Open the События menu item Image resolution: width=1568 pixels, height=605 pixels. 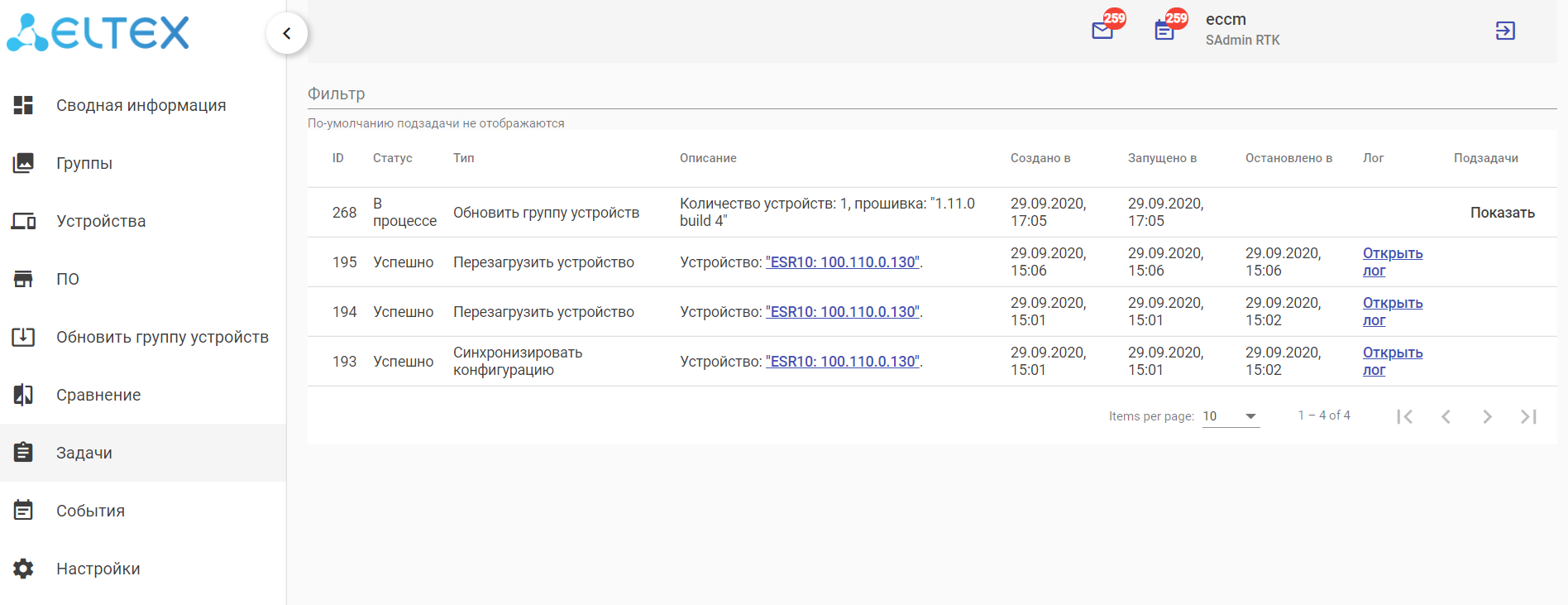[x=90, y=511]
